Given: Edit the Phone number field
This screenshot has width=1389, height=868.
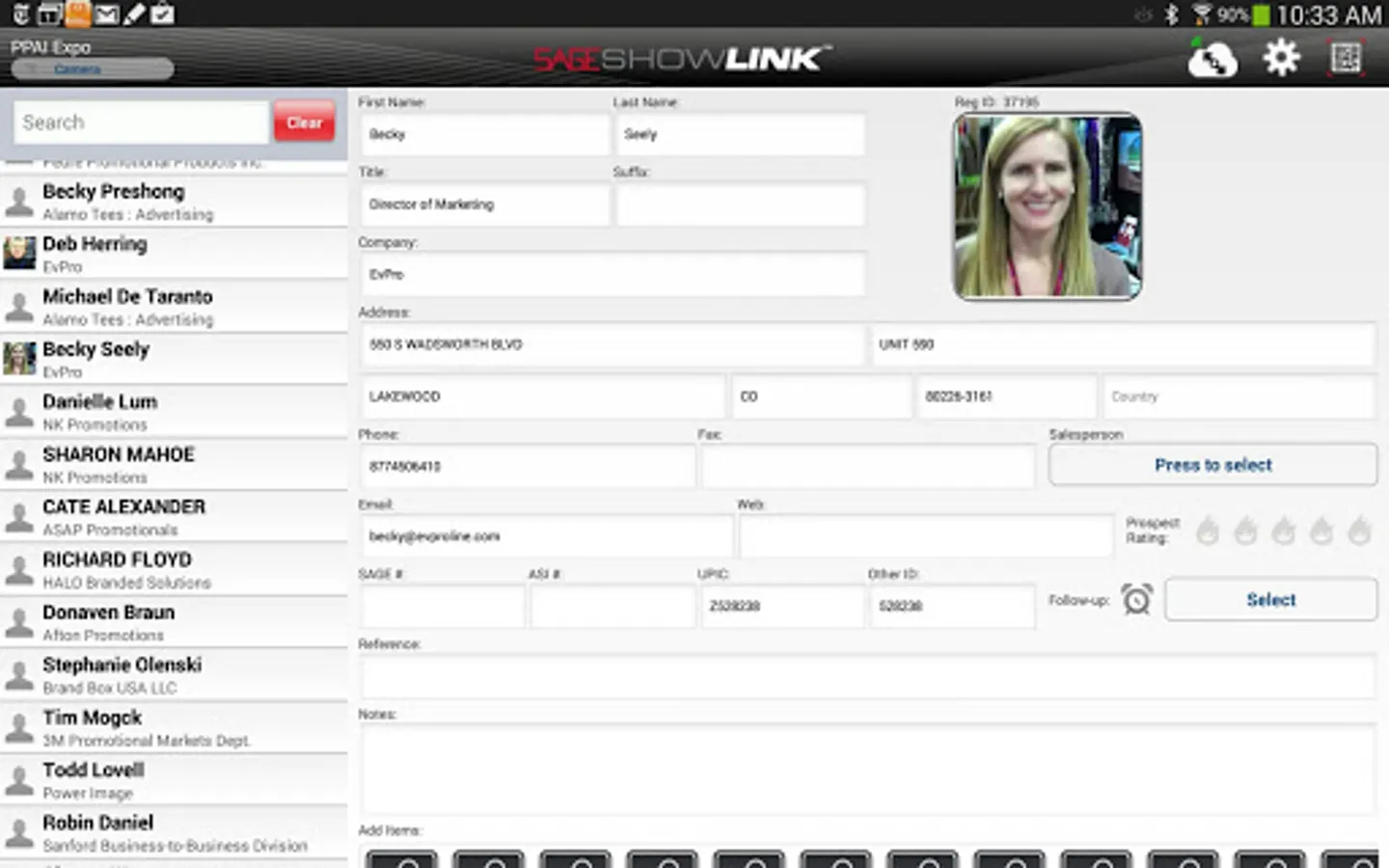Looking at the screenshot, I should click(528, 467).
